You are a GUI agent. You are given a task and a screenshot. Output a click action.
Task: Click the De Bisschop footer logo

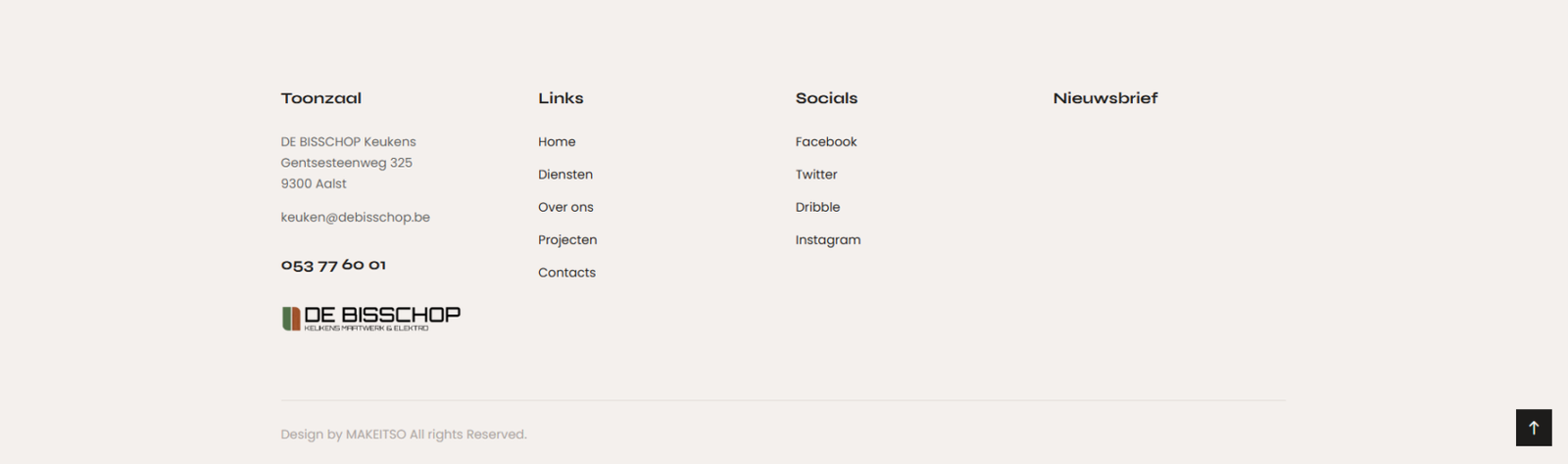click(370, 318)
